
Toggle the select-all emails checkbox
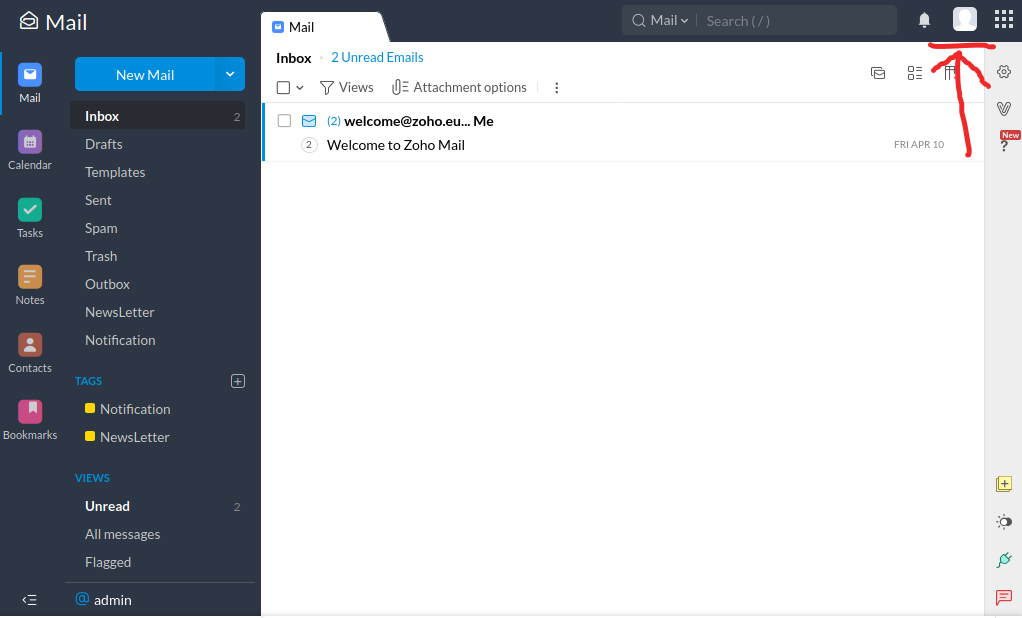point(283,88)
